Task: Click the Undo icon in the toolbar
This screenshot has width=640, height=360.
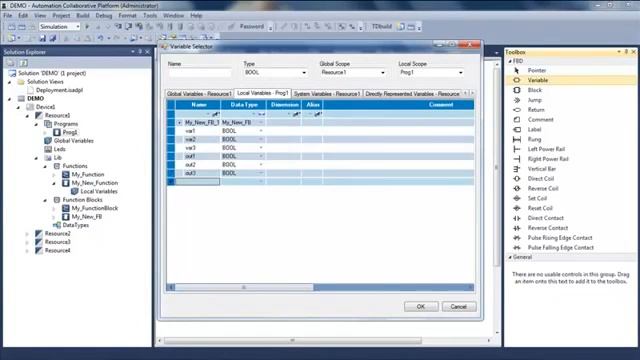Action: (100, 38)
